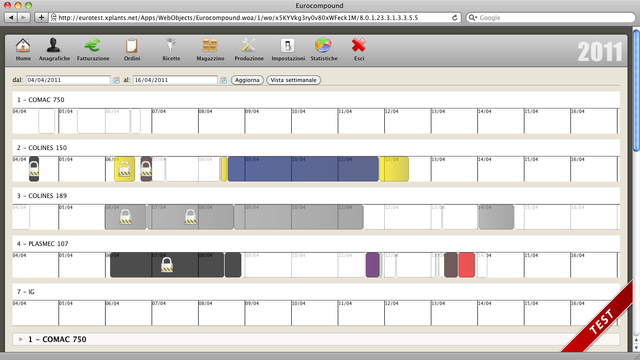The height and width of the screenshot is (360, 640).
Task: Open Fatturazione euro icon
Action: point(93,45)
